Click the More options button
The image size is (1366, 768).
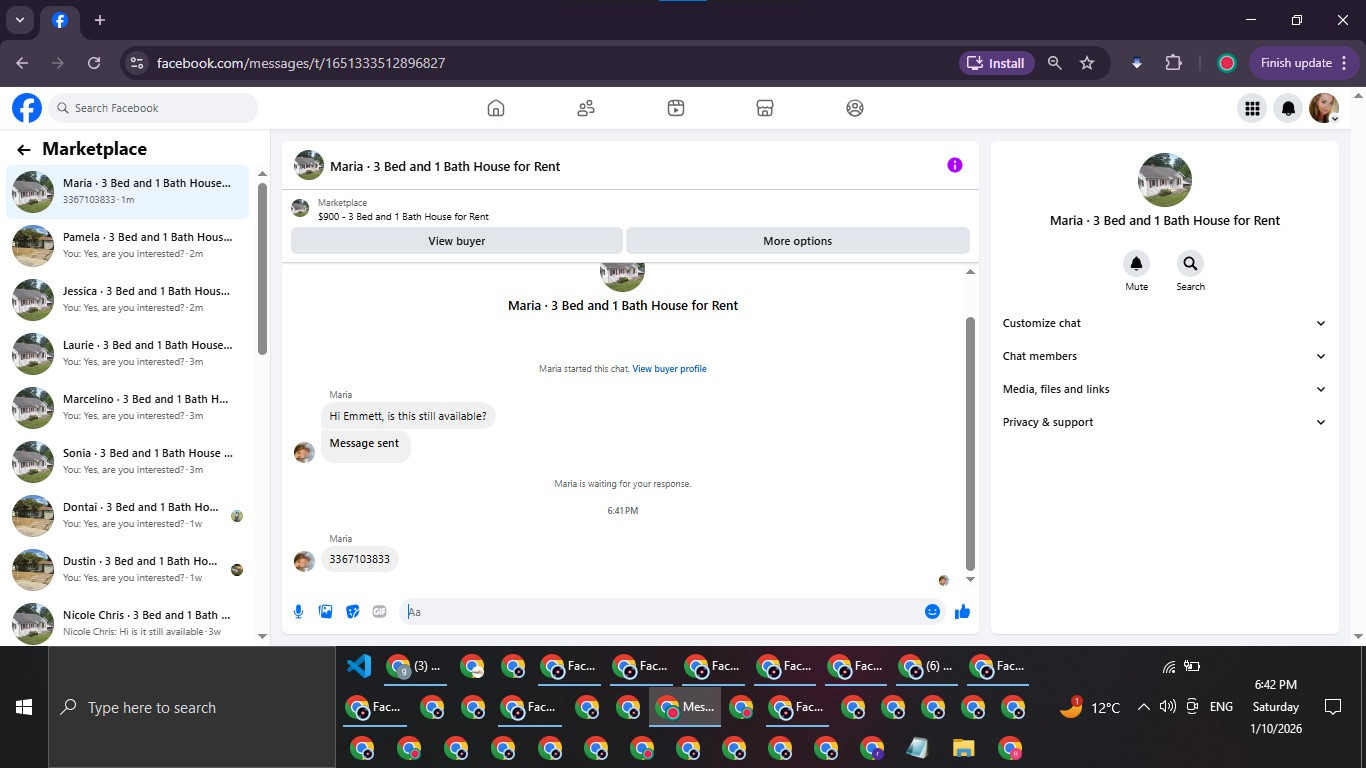point(797,240)
